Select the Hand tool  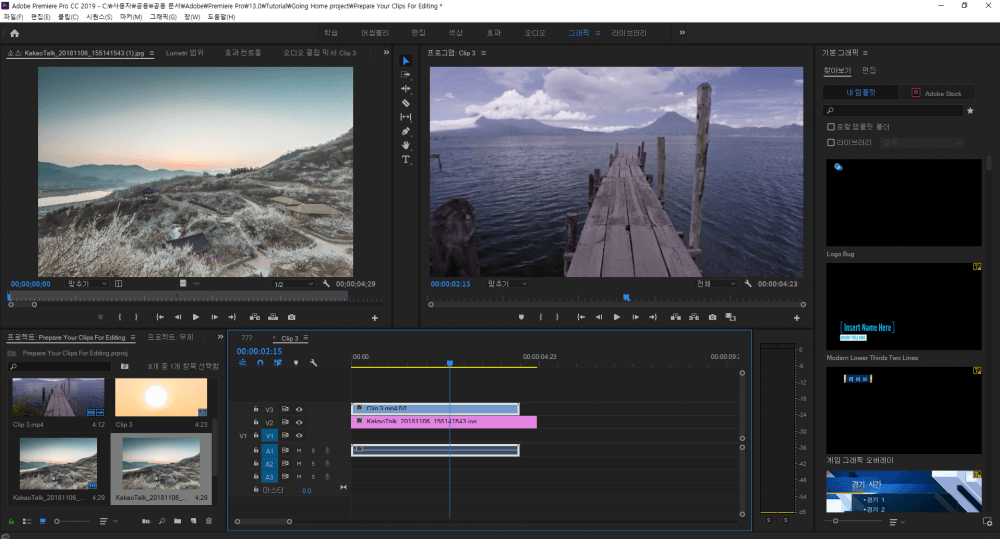[406, 145]
